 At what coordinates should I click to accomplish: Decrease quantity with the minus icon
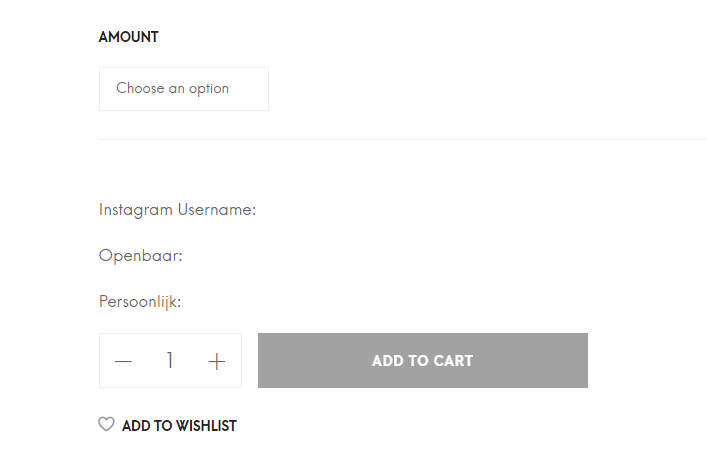pyautogui.click(x=123, y=361)
